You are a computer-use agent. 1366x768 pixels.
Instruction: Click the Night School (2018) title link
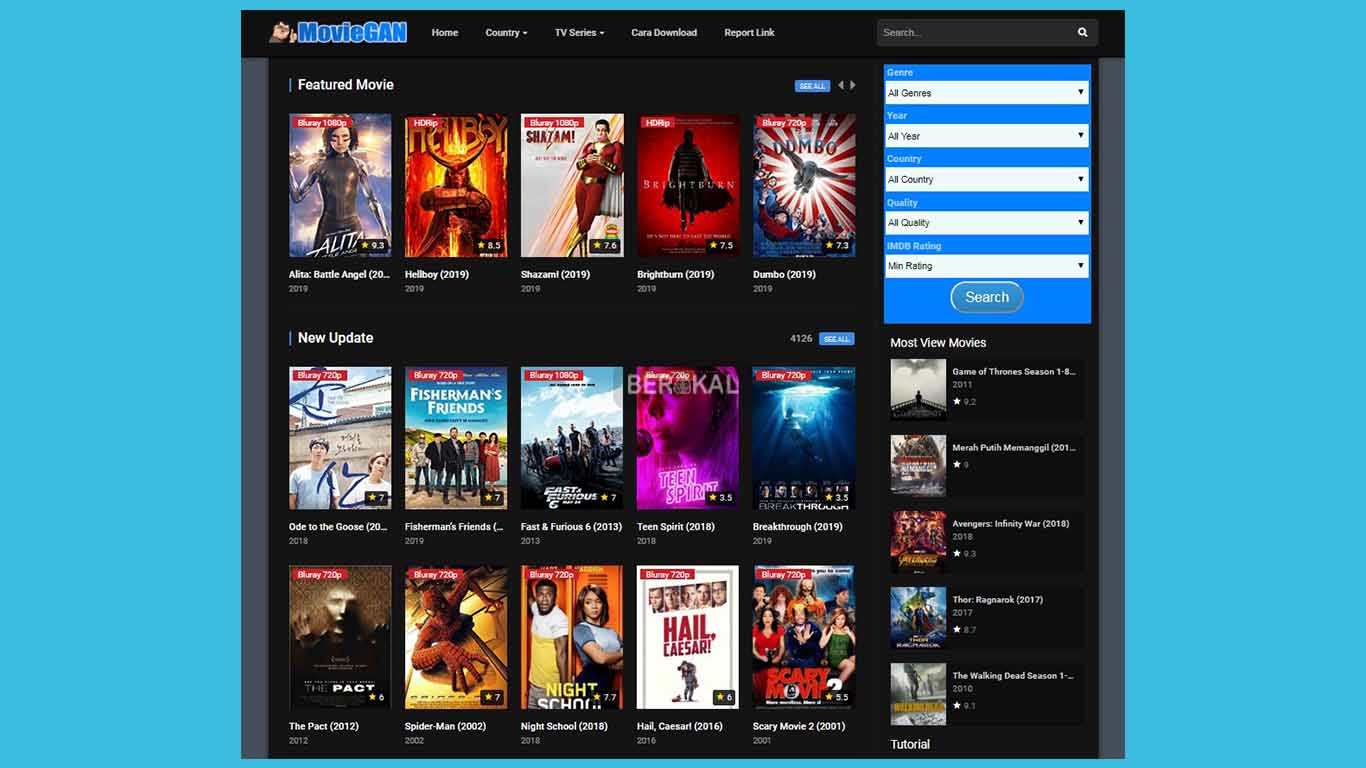click(x=564, y=726)
